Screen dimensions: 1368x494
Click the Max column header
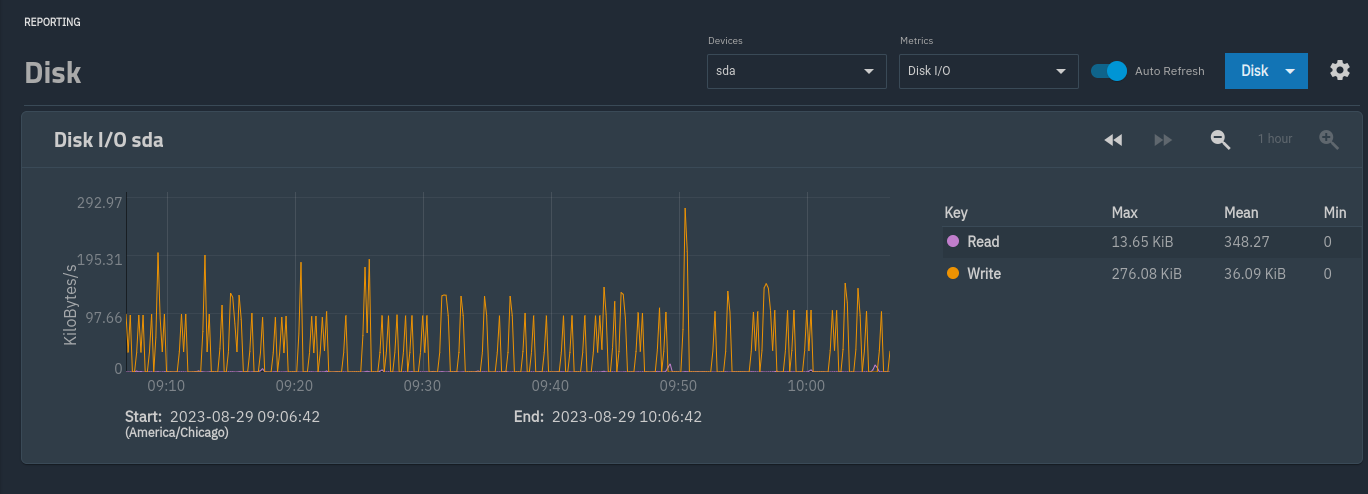coord(1124,213)
